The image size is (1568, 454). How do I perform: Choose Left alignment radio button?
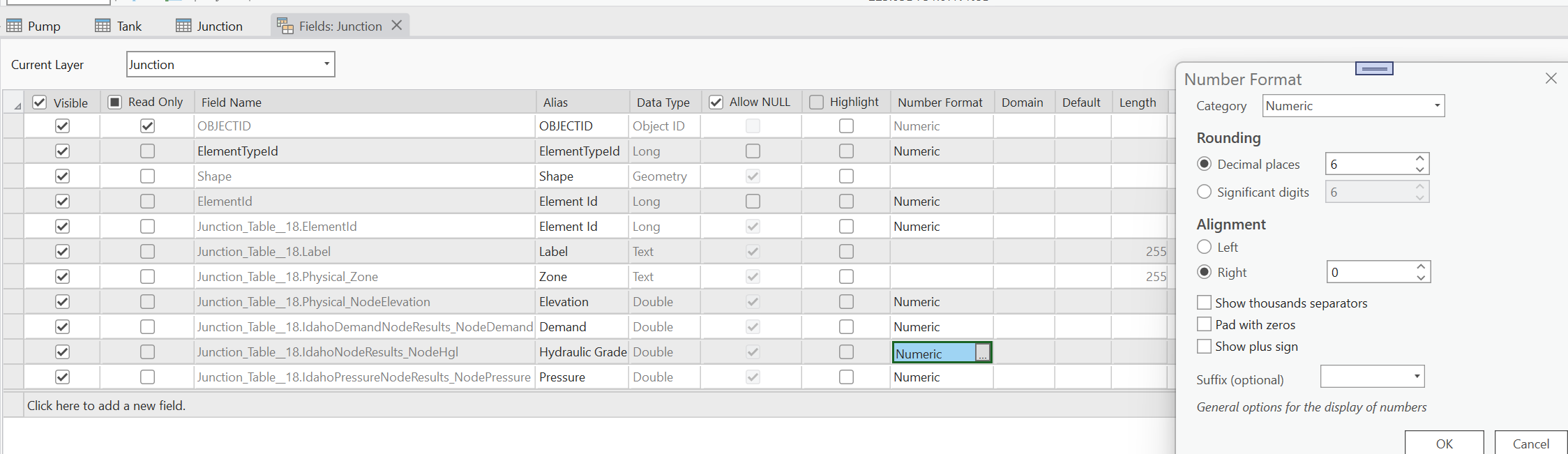tap(1204, 247)
